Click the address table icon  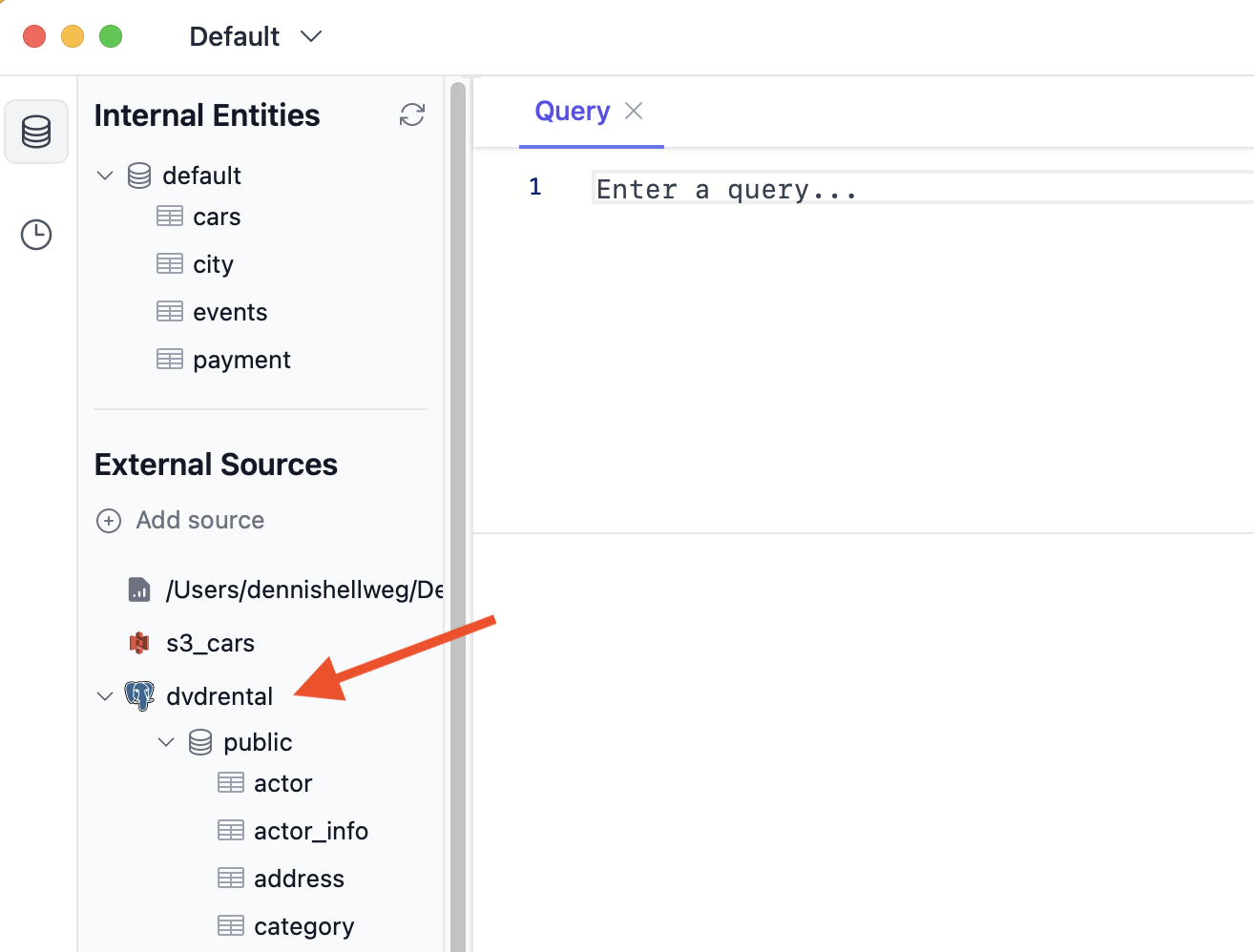231,879
